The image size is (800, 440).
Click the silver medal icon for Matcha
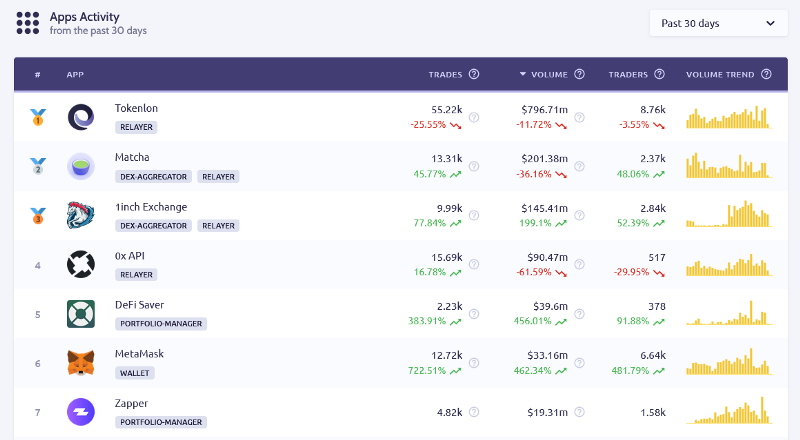tap(38, 166)
